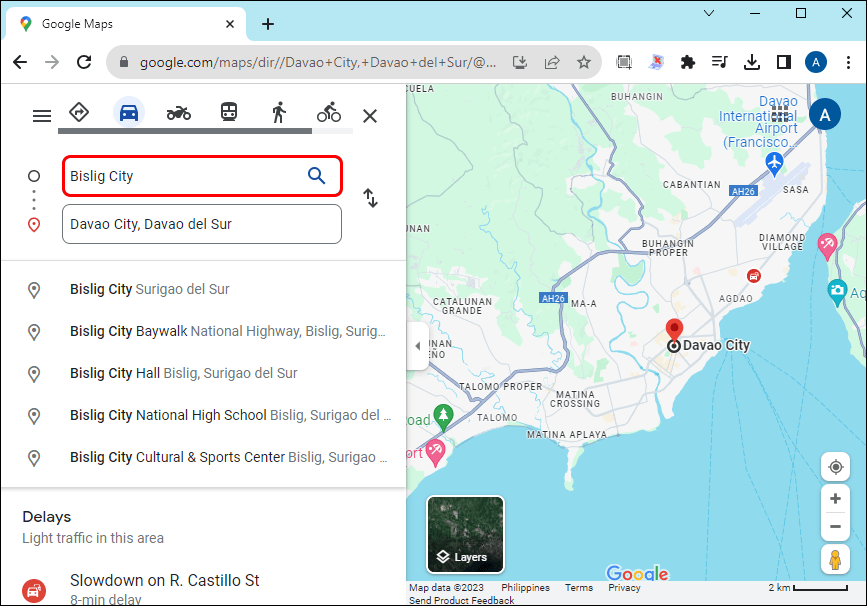The height and width of the screenshot is (606, 867).
Task: Share this page from address bar
Action: (x=552, y=62)
